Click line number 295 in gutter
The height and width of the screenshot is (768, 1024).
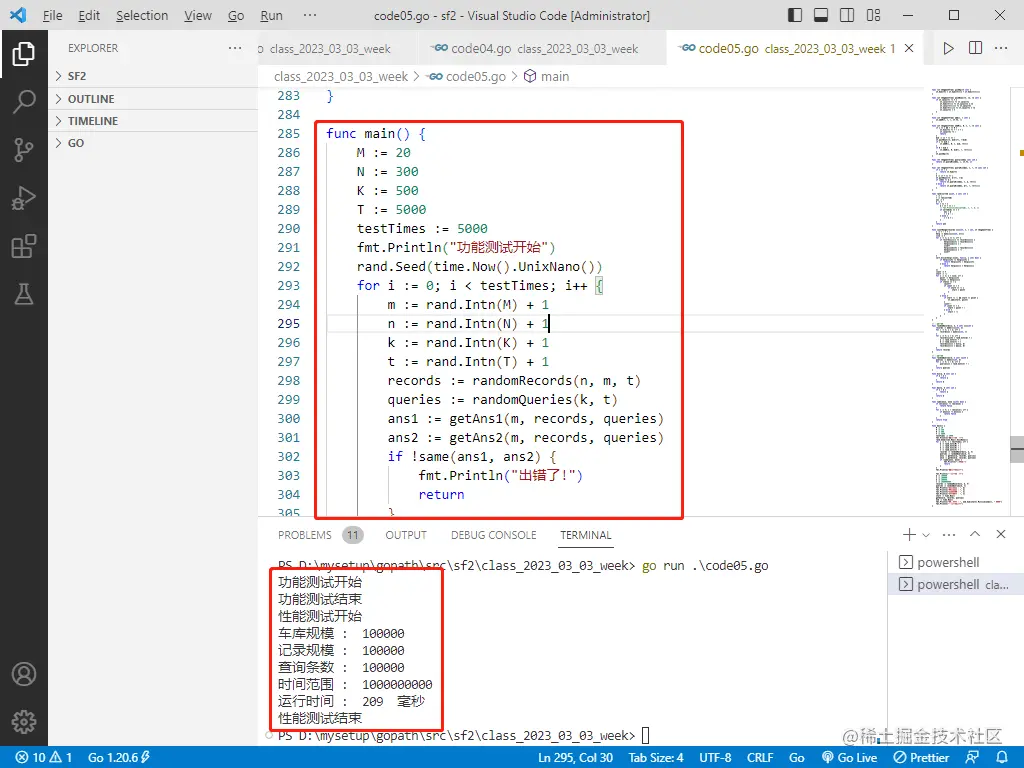pyautogui.click(x=289, y=323)
